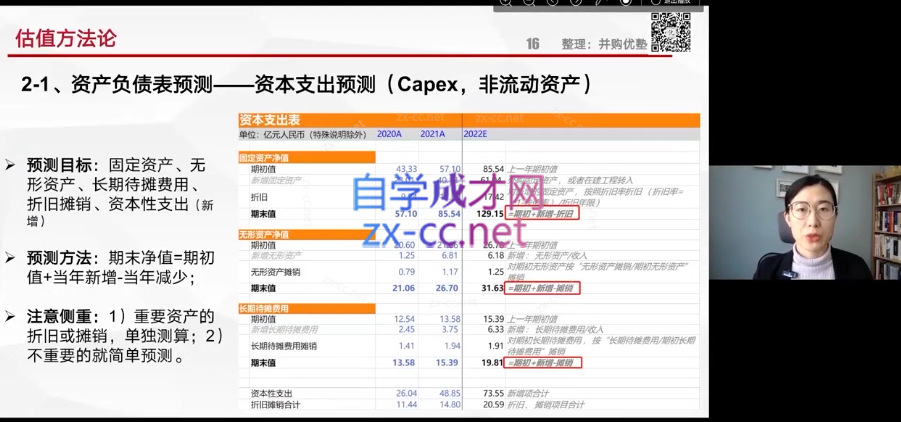Image resolution: width=901 pixels, height=422 pixels.
Task: Click the 48.85 capex value for 2021A
Action: point(450,394)
